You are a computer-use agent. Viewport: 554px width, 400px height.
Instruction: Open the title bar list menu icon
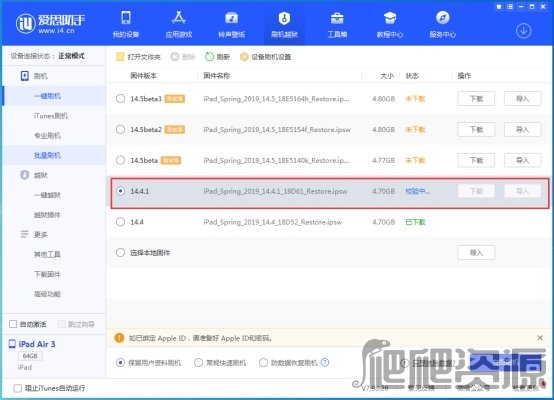[510, 7]
